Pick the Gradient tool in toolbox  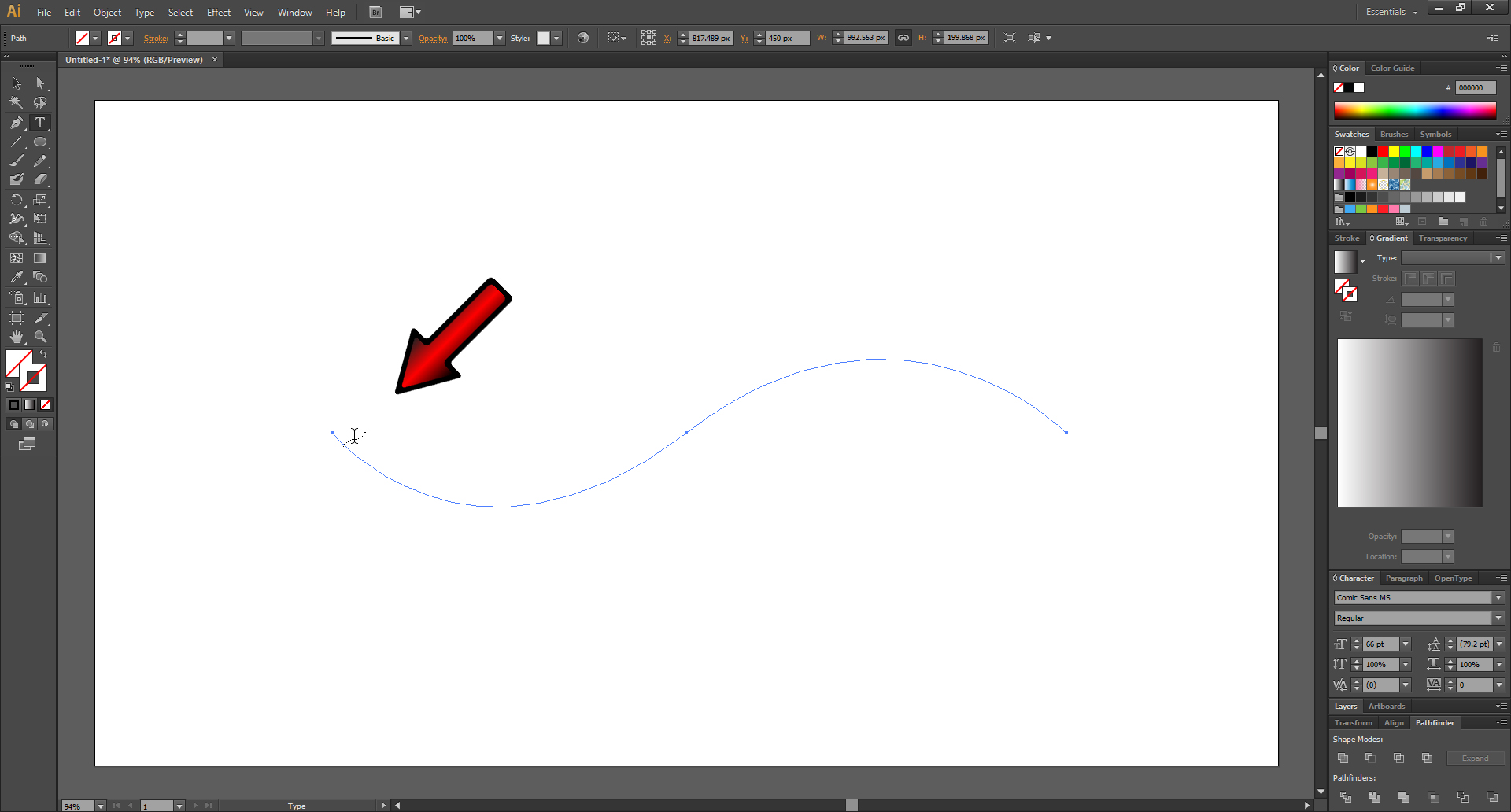coord(40,258)
